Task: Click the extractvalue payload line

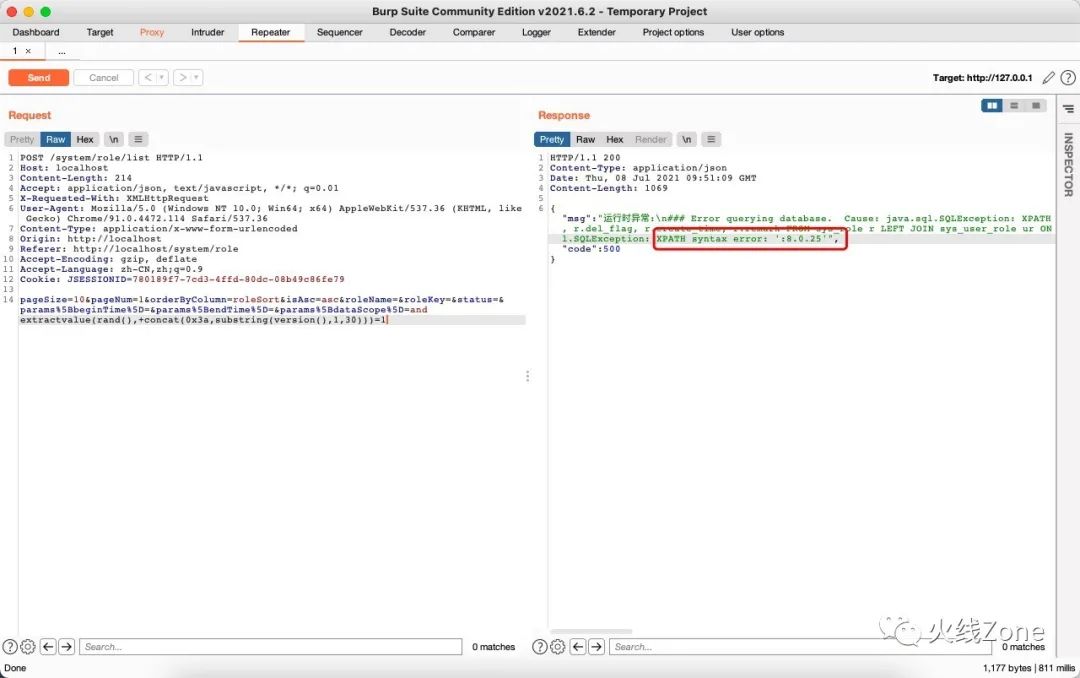Action: pos(204,320)
